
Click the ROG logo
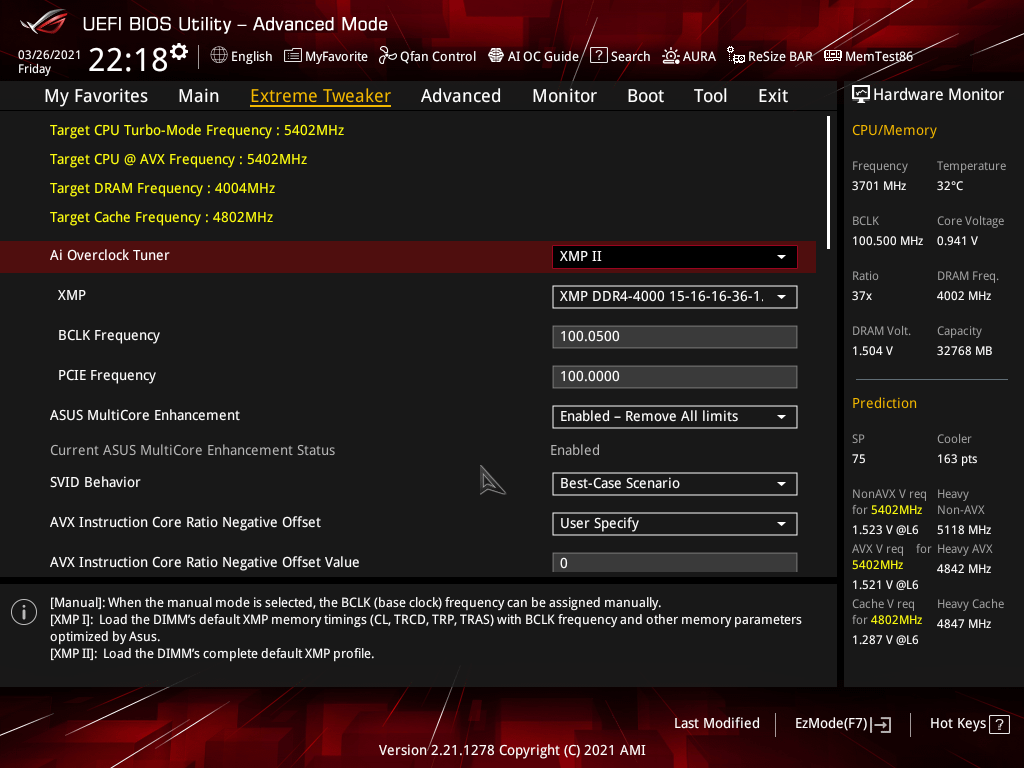[x=43, y=23]
